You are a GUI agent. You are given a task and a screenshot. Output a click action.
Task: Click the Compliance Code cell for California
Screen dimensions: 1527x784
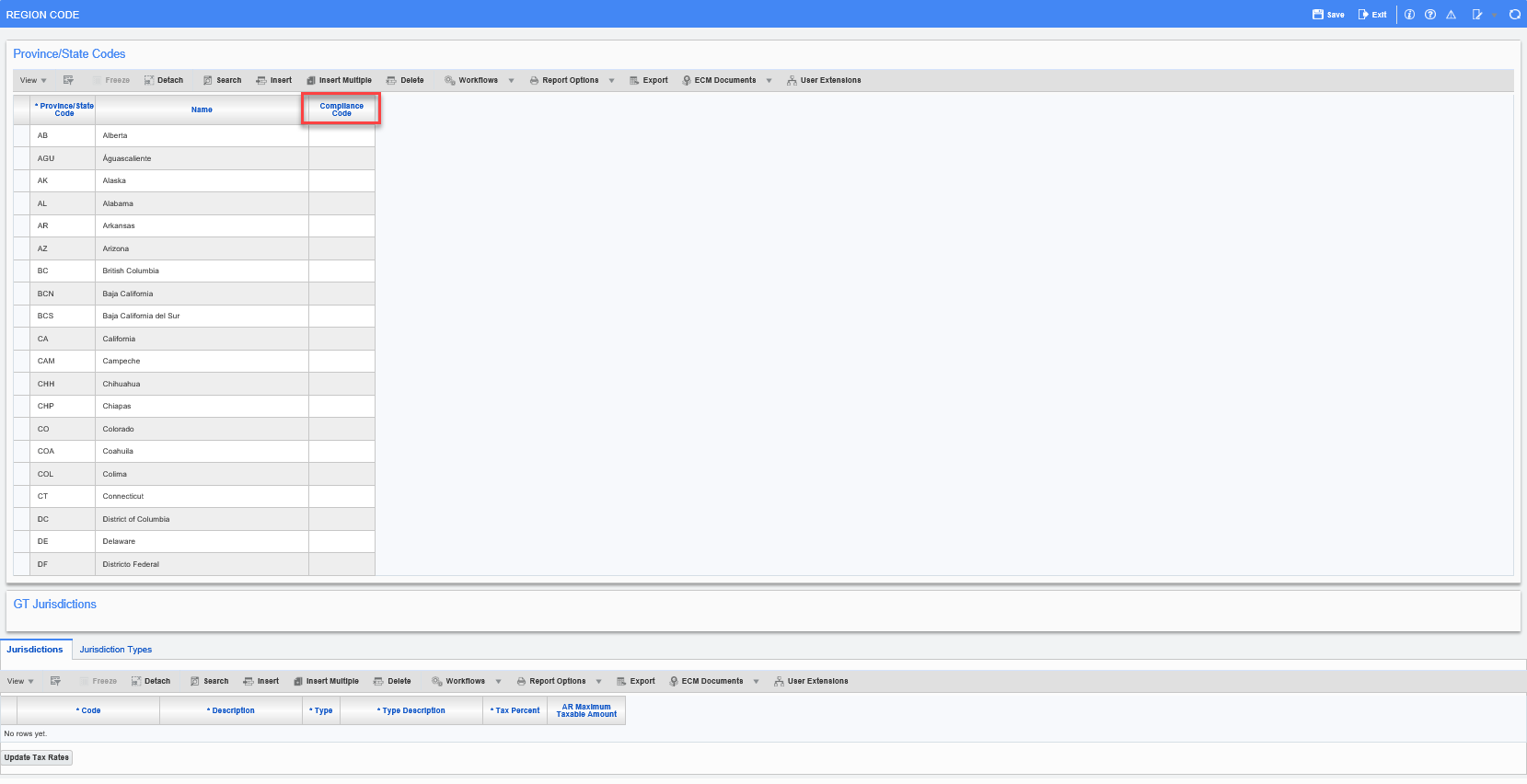coord(341,339)
